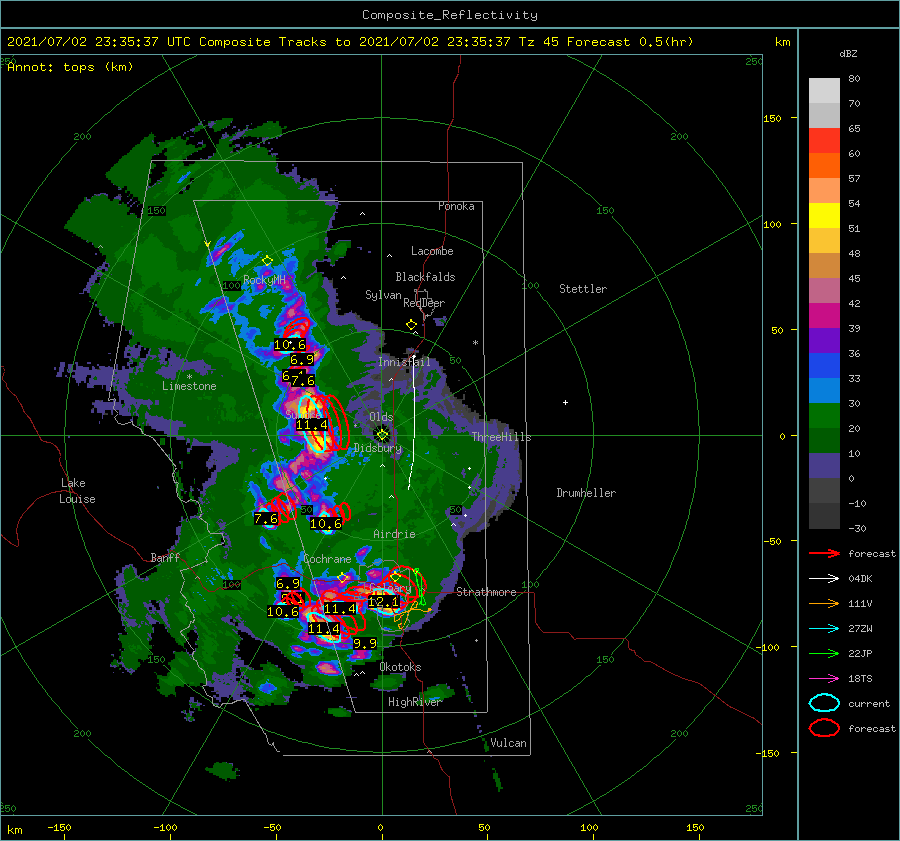Screen dimensions: 900x841
Task: Click the yellow diamond right of Cochrane
Action: [x=343, y=577]
